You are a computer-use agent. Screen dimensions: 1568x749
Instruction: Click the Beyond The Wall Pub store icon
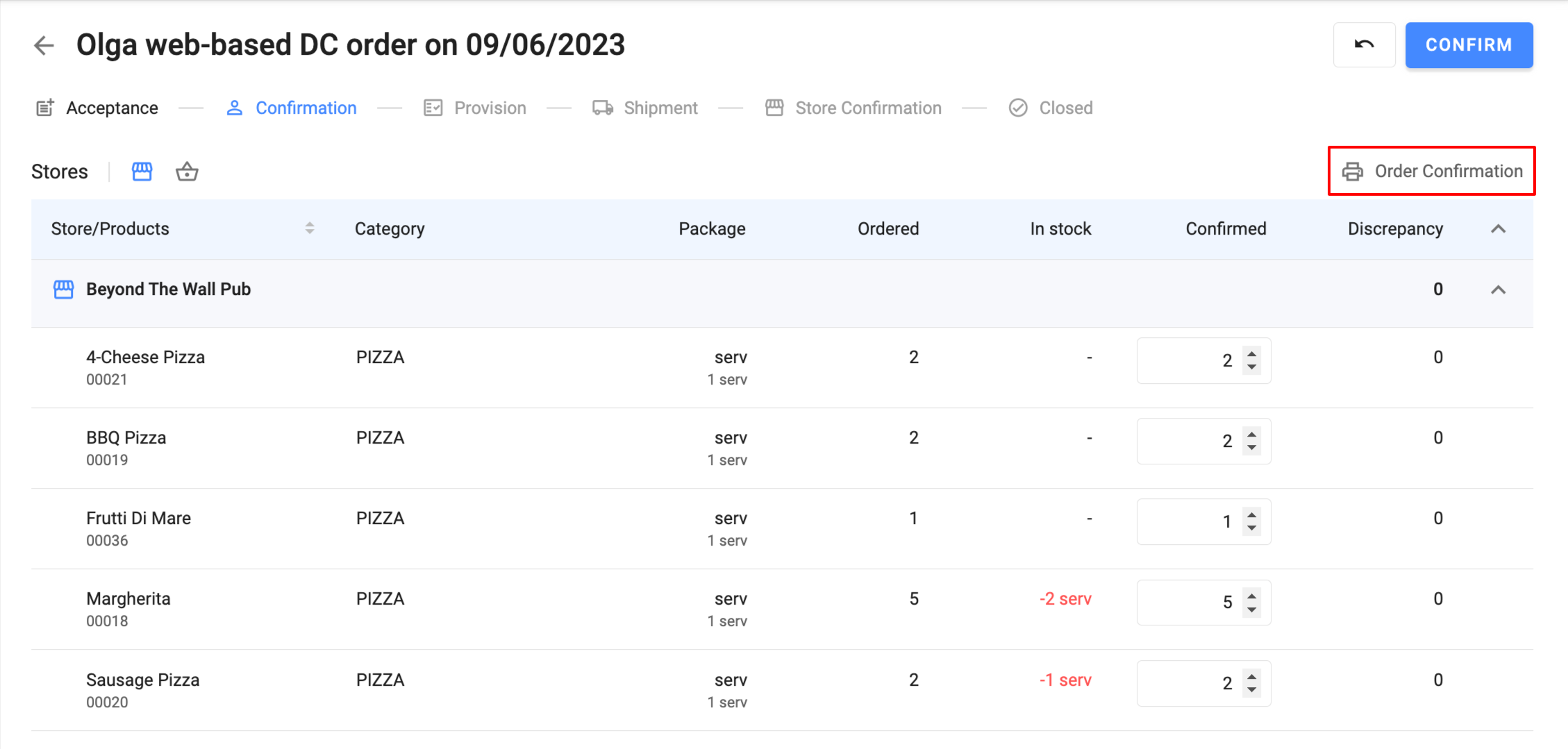63,289
